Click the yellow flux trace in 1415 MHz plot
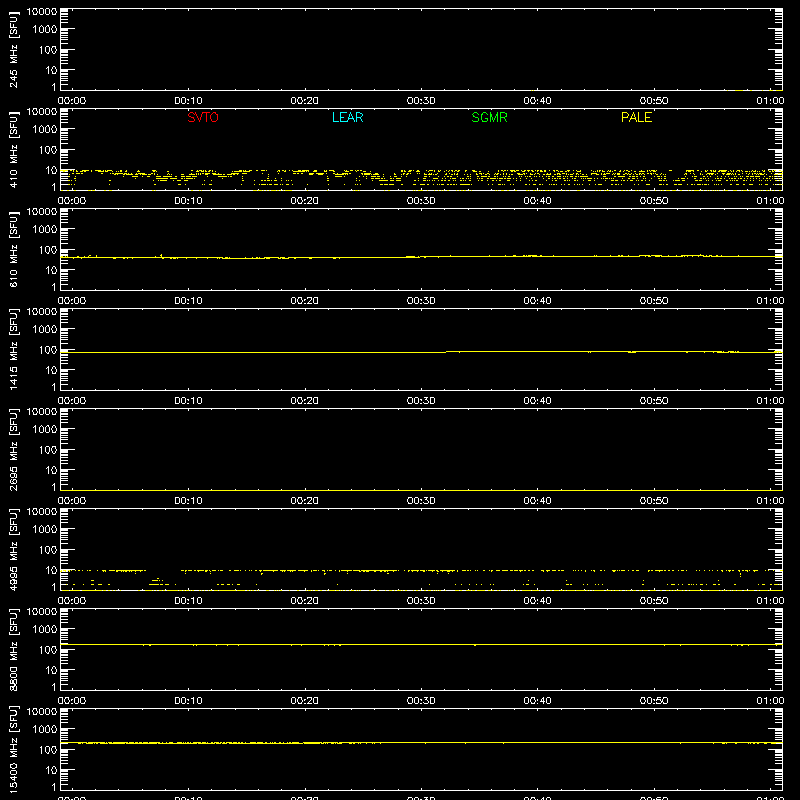 click(x=421, y=352)
